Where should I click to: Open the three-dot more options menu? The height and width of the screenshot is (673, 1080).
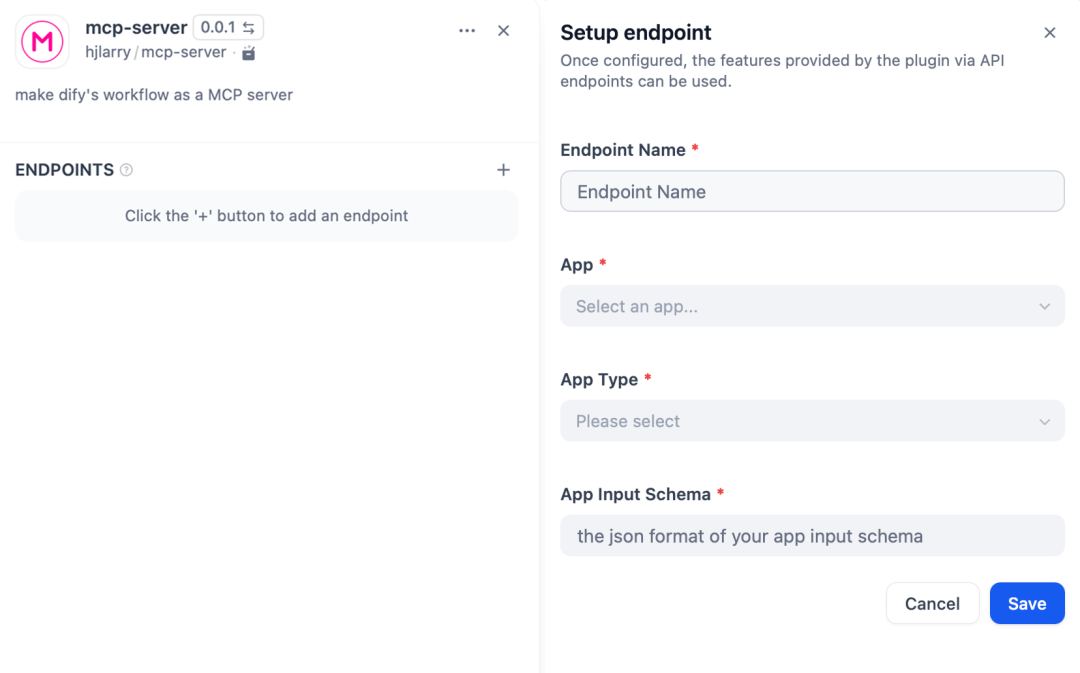click(x=467, y=31)
